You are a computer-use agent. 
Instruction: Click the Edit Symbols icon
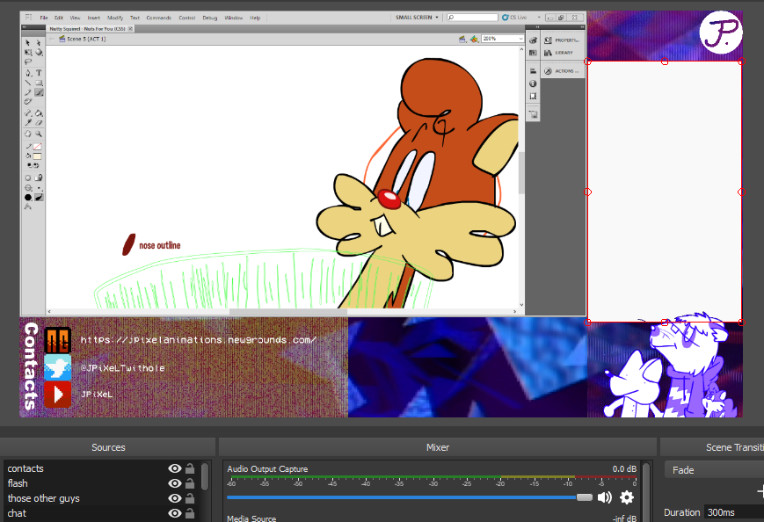pos(474,39)
